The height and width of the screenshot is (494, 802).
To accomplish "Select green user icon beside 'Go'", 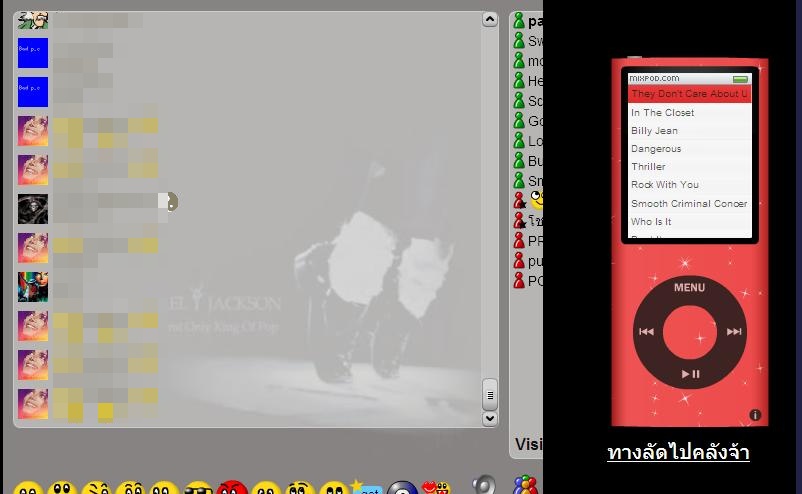I will coord(519,121).
